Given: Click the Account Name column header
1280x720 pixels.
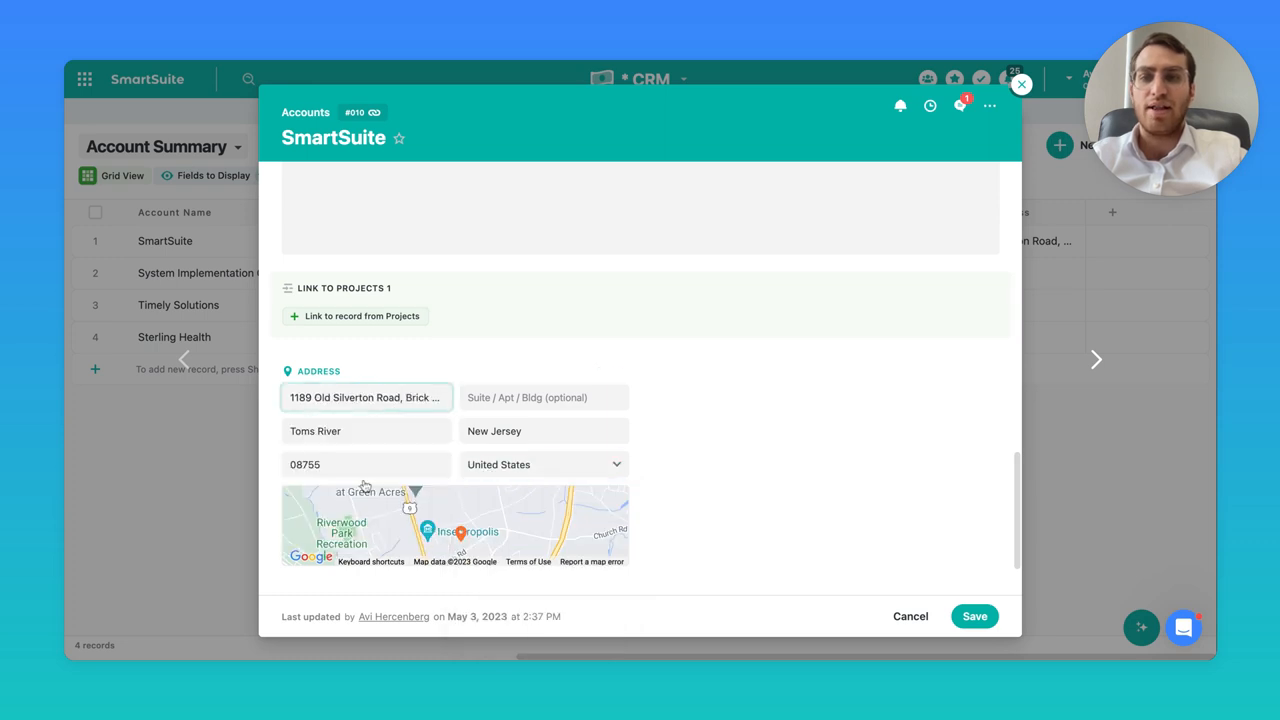Looking at the screenshot, I should [x=174, y=212].
